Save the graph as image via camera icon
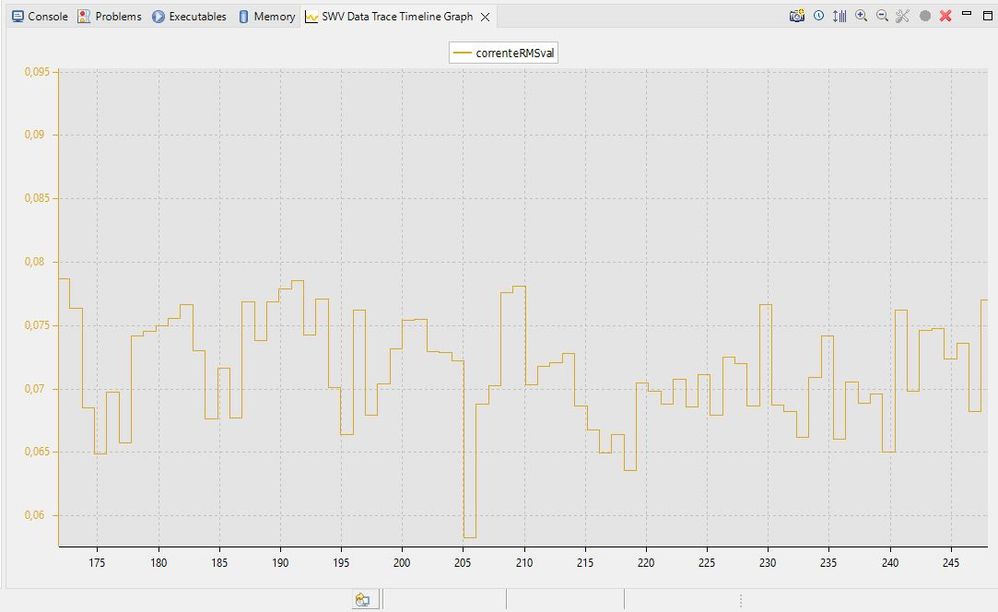998x612 pixels. click(x=797, y=16)
